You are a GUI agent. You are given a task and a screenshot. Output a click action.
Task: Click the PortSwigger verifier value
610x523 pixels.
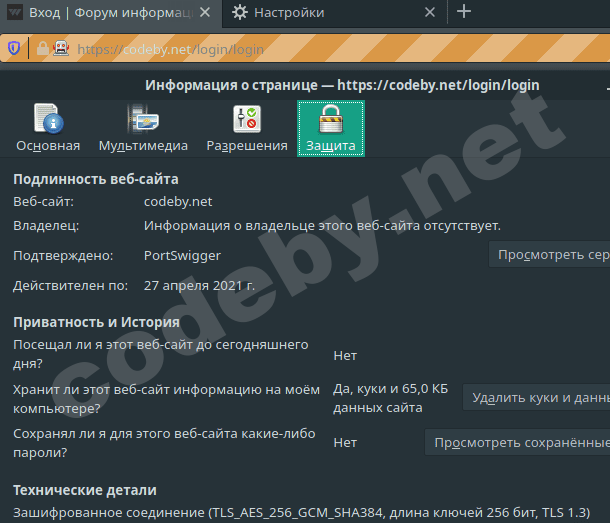point(182,256)
